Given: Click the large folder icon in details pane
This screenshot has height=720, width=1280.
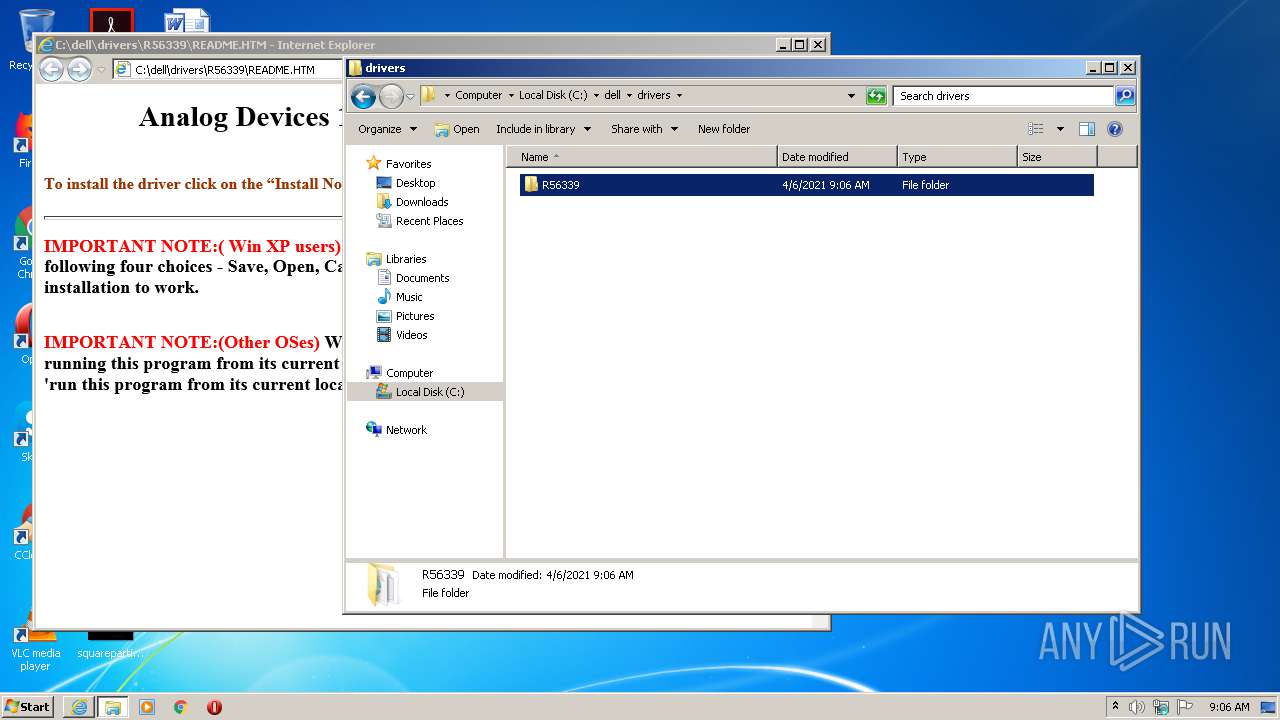Looking at the screenshot, I should [x=383, y=585].
